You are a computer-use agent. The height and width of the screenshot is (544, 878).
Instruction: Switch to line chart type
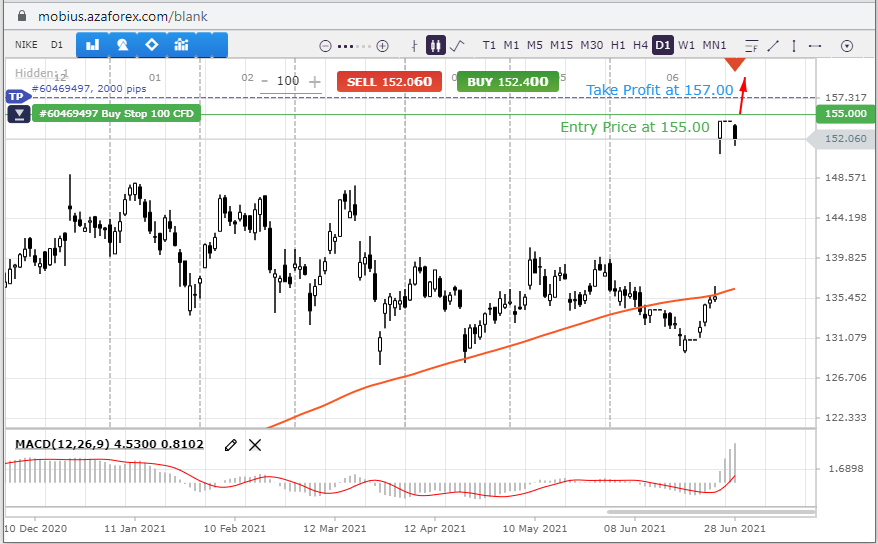tap(457, 45)
